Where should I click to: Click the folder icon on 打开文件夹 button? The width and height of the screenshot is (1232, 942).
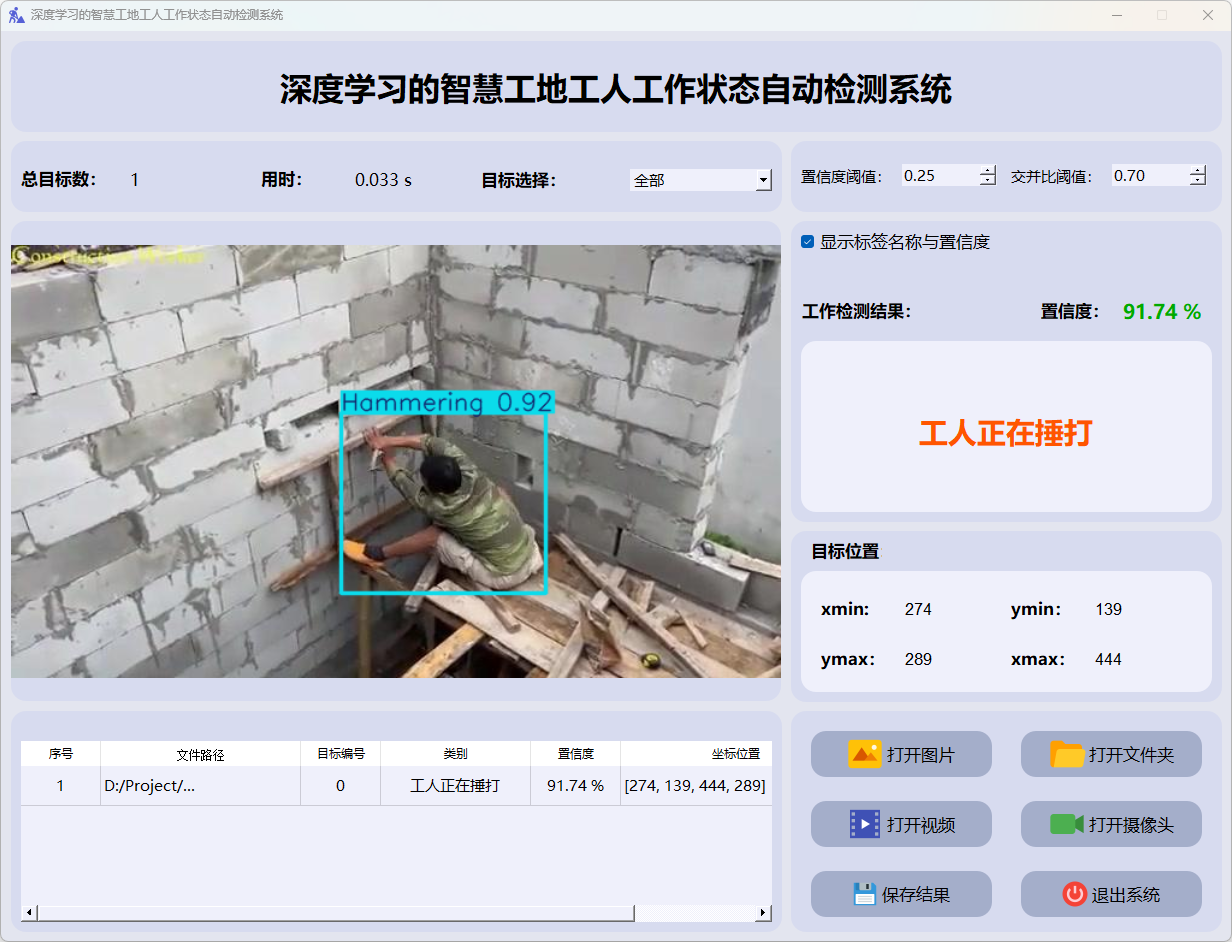[x=1067, y=754]
